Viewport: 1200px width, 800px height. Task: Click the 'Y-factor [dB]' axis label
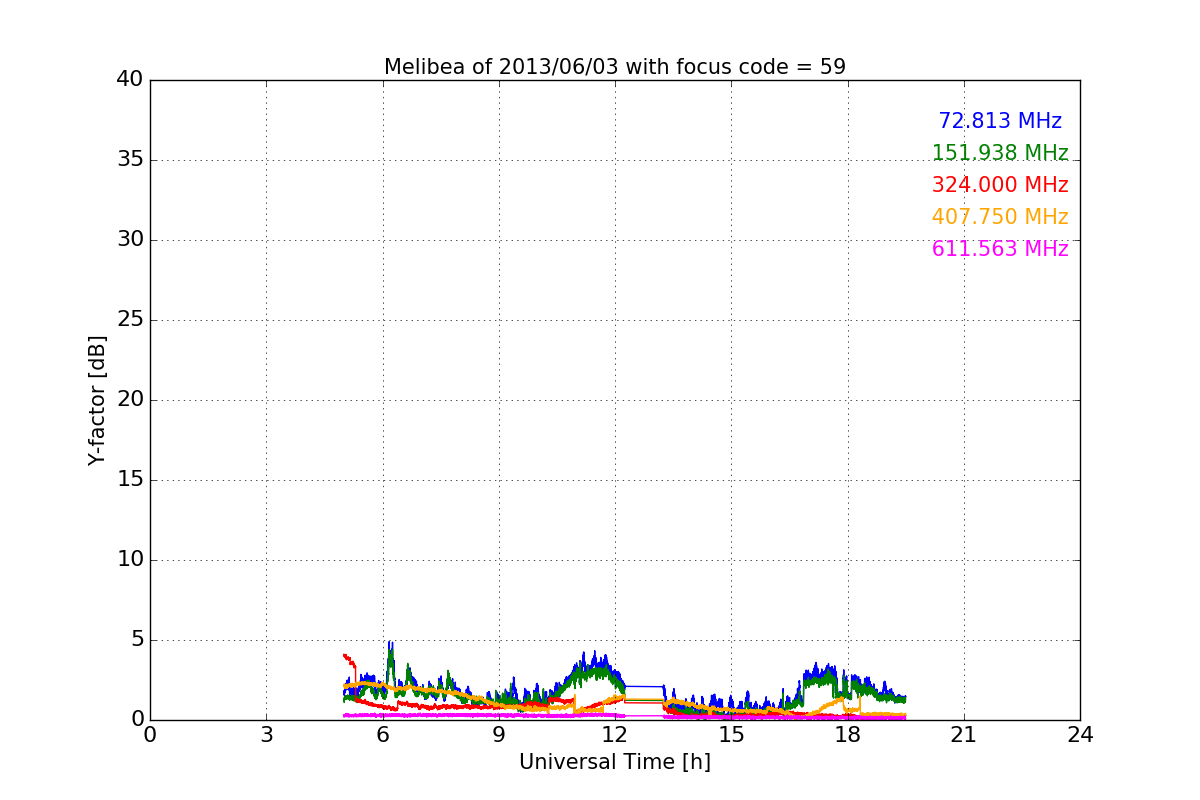(97, 400)
